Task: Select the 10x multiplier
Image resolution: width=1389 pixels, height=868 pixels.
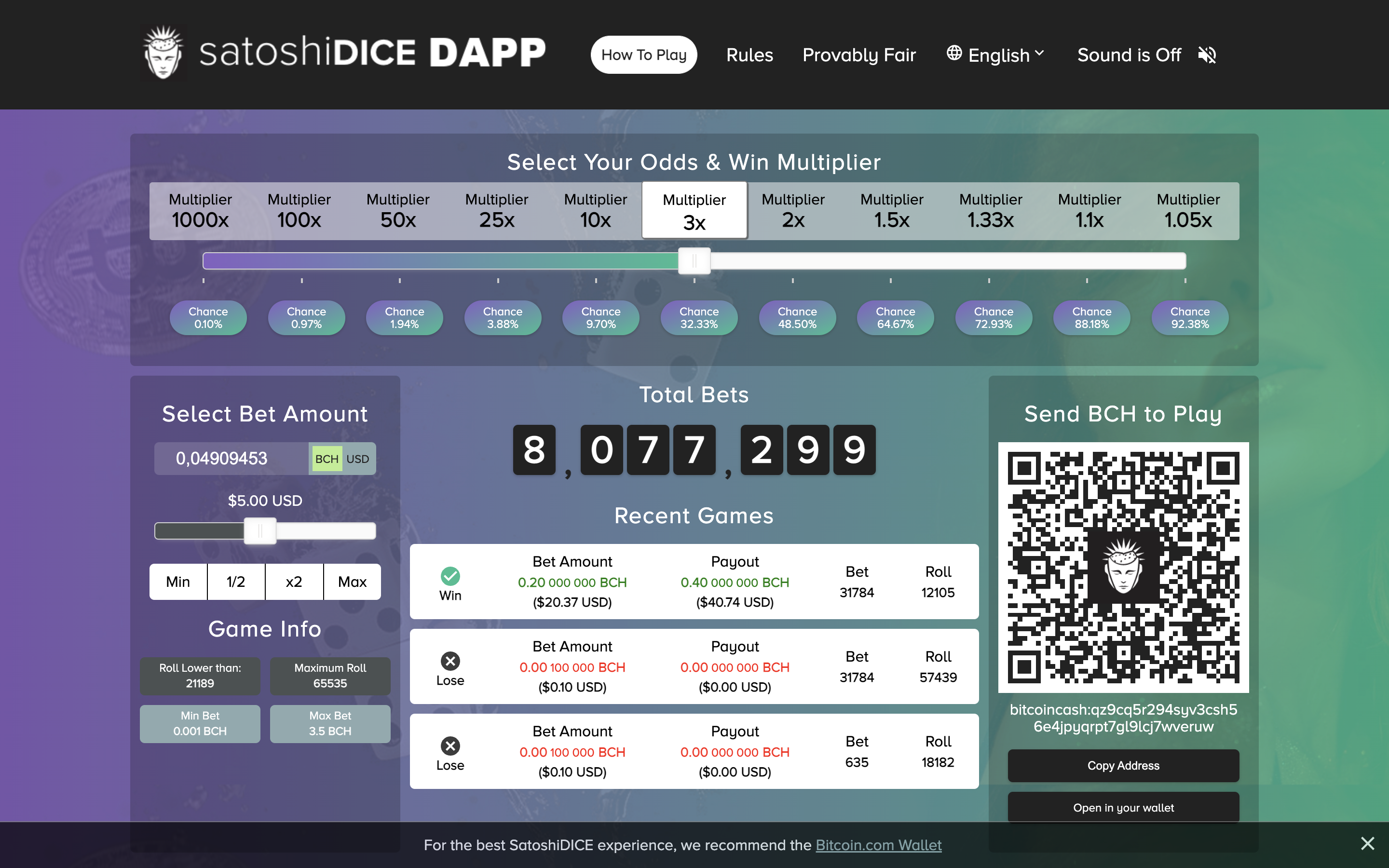Action: point(595,211)
